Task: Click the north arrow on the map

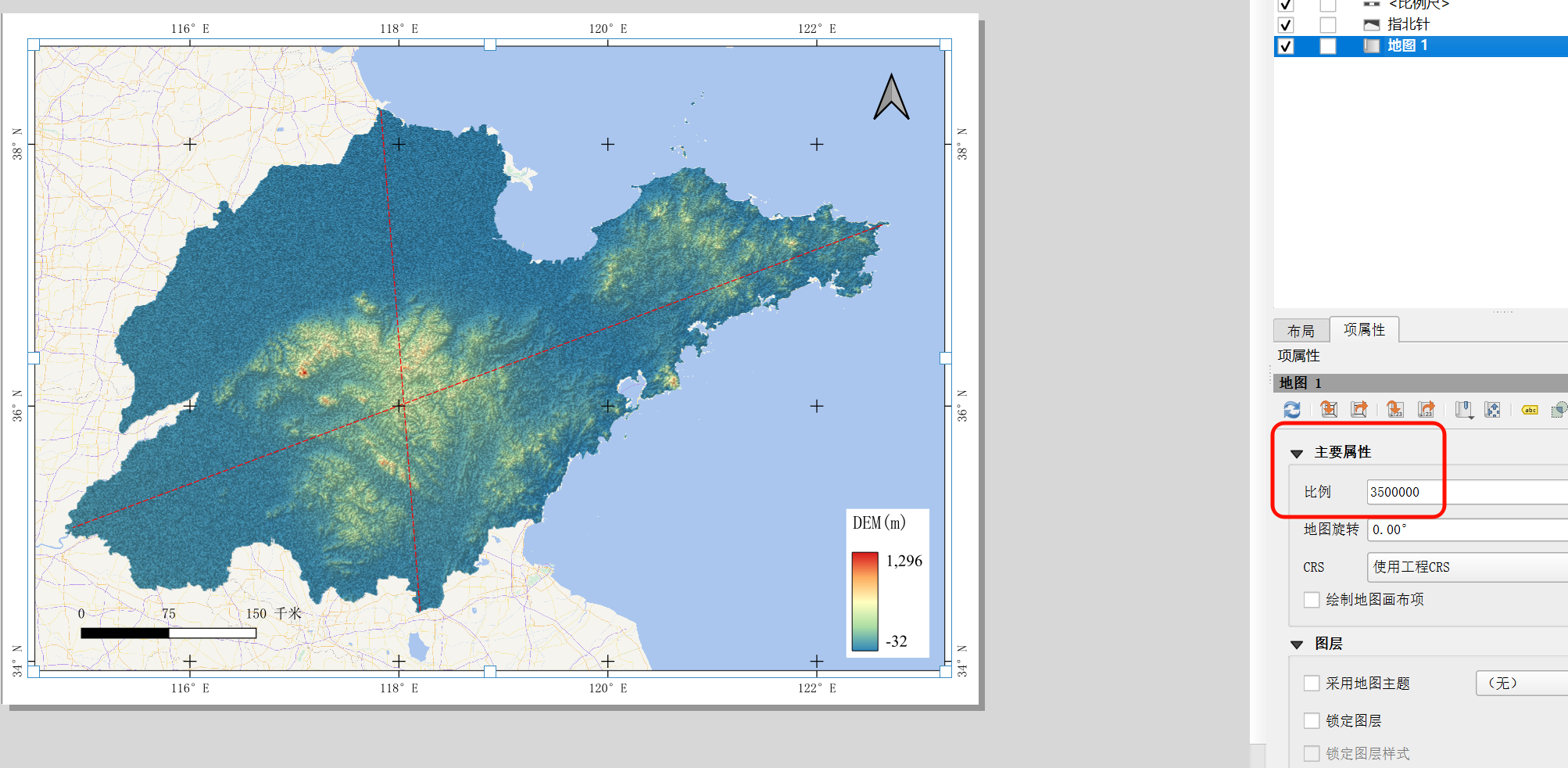Action: pyautogui.click(x=891, y=97)
